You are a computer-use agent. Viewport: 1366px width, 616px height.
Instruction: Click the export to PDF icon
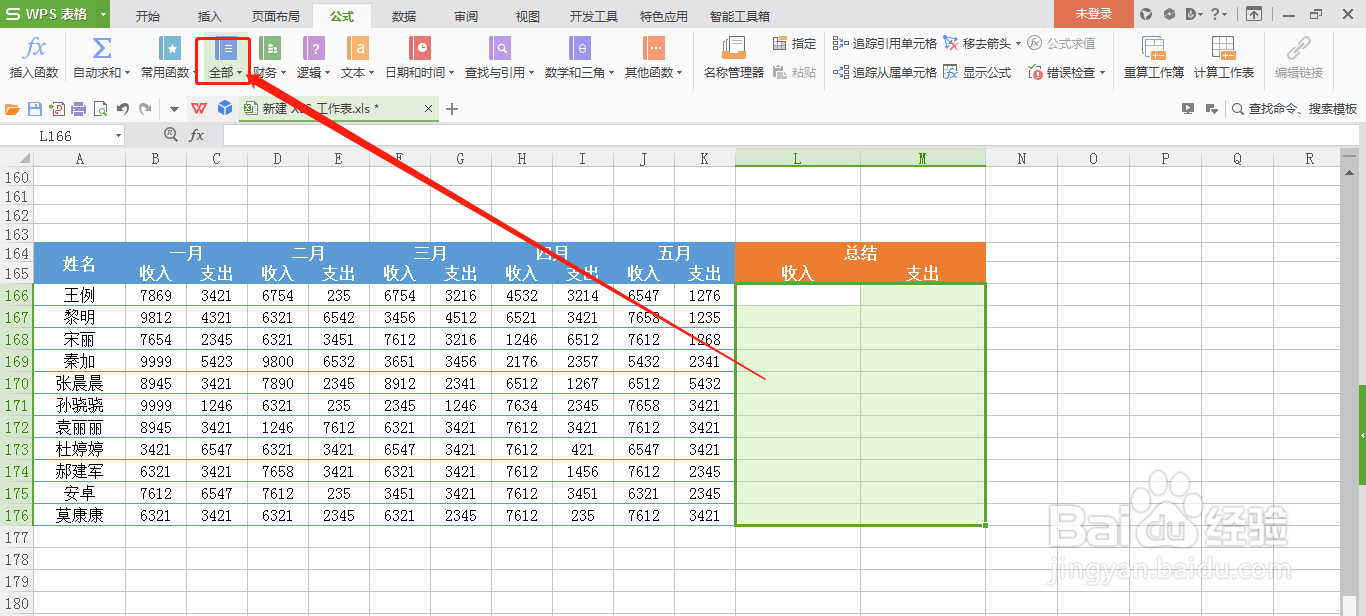tap(57, 109)
